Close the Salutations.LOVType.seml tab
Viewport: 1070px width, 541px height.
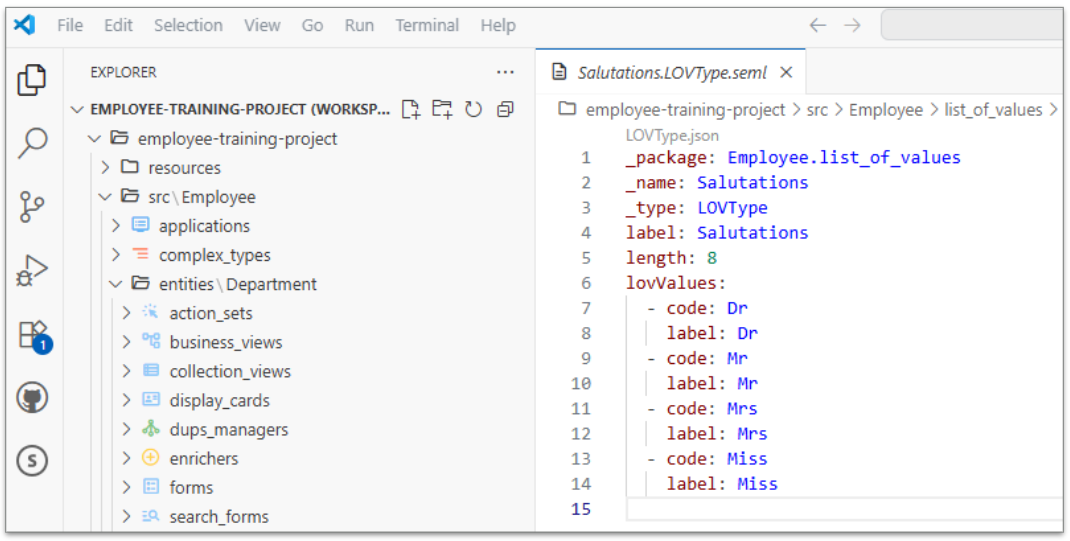pyautogui.click(x=786, y=72)
